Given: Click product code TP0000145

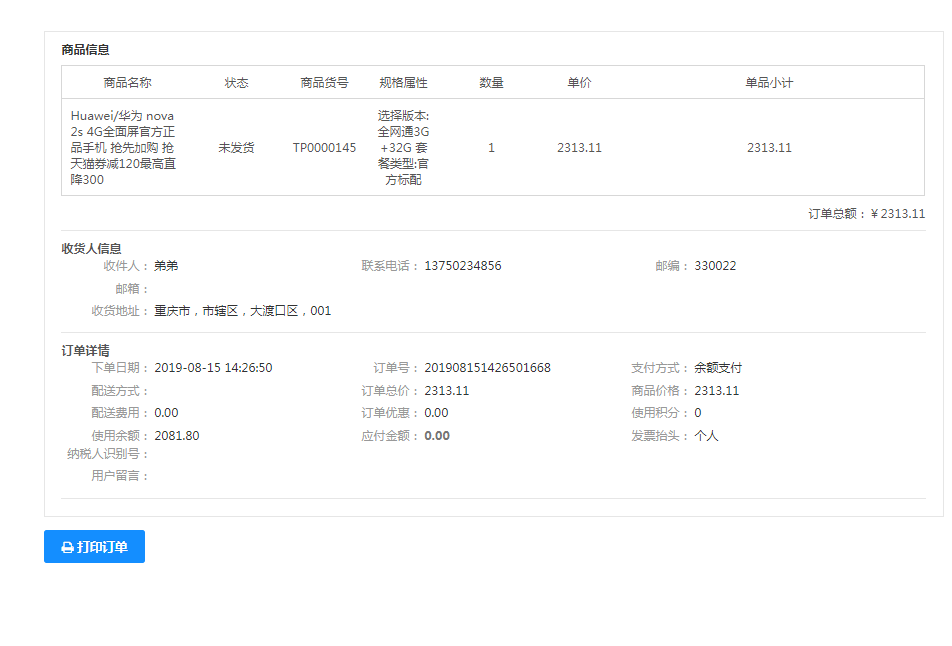Looking at the screenshot, I should [324, 148].
